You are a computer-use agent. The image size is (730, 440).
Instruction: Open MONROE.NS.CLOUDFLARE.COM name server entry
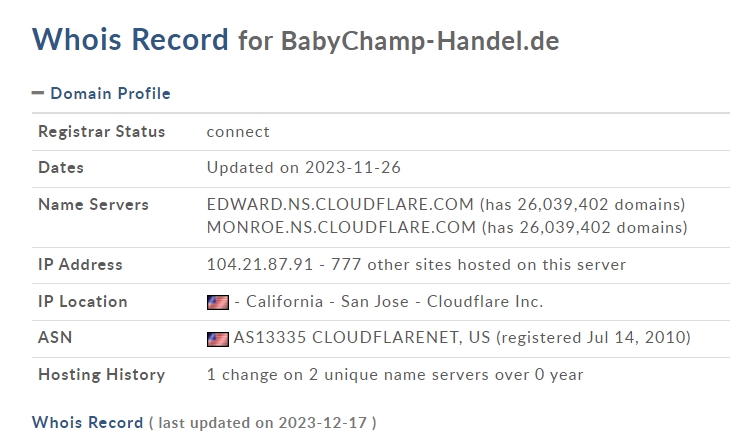tap(341, 227)
